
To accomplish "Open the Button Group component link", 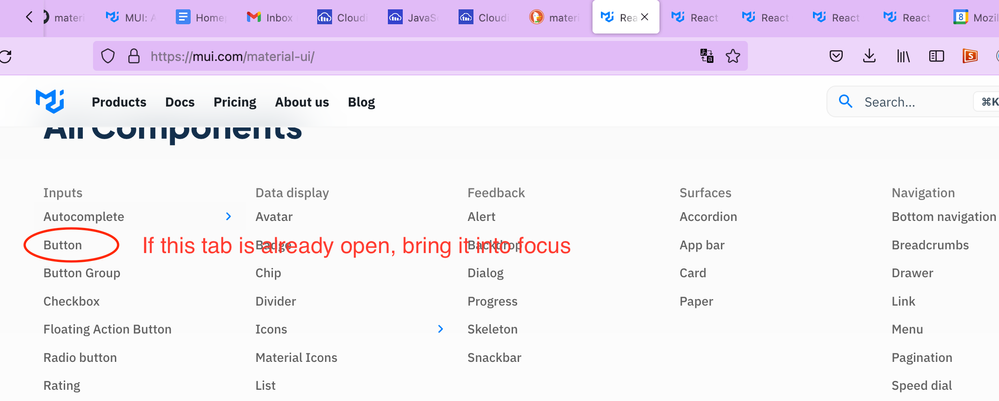I will (x=82, y=273).
